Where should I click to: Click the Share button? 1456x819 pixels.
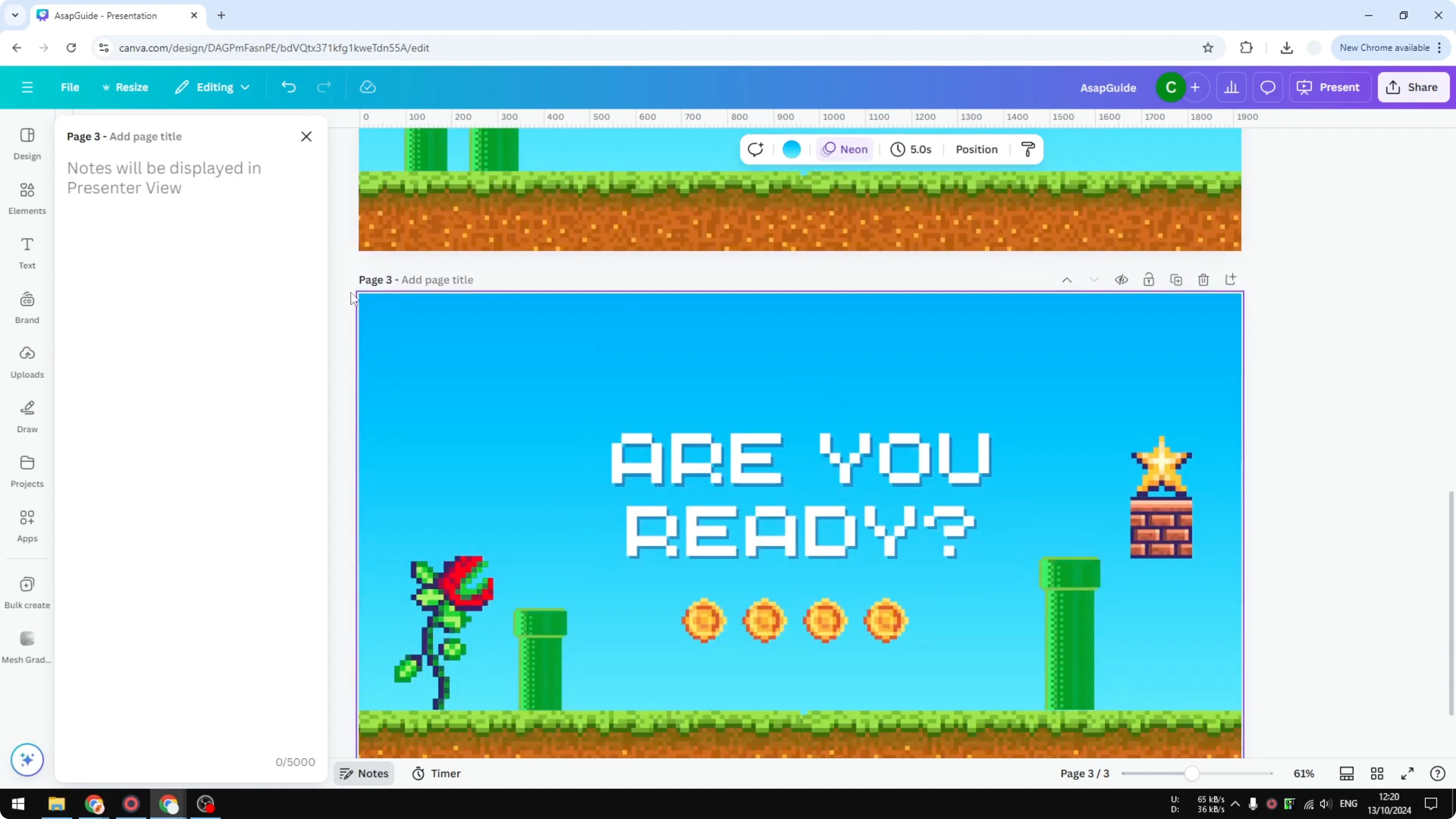[1413, 87]
